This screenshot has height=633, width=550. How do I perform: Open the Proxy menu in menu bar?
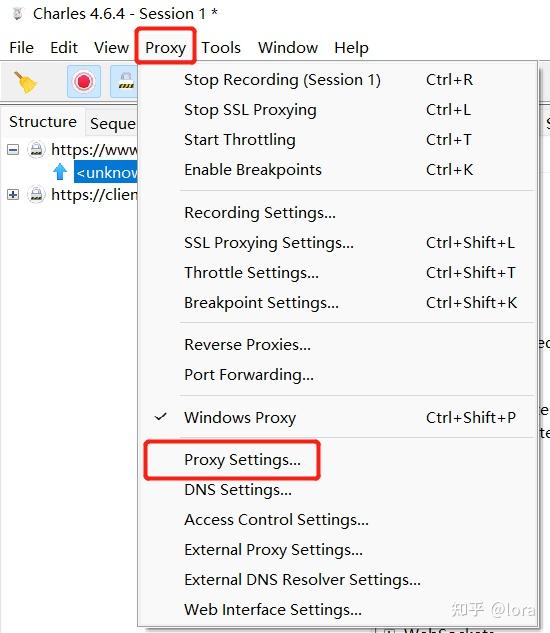(166, 47)
